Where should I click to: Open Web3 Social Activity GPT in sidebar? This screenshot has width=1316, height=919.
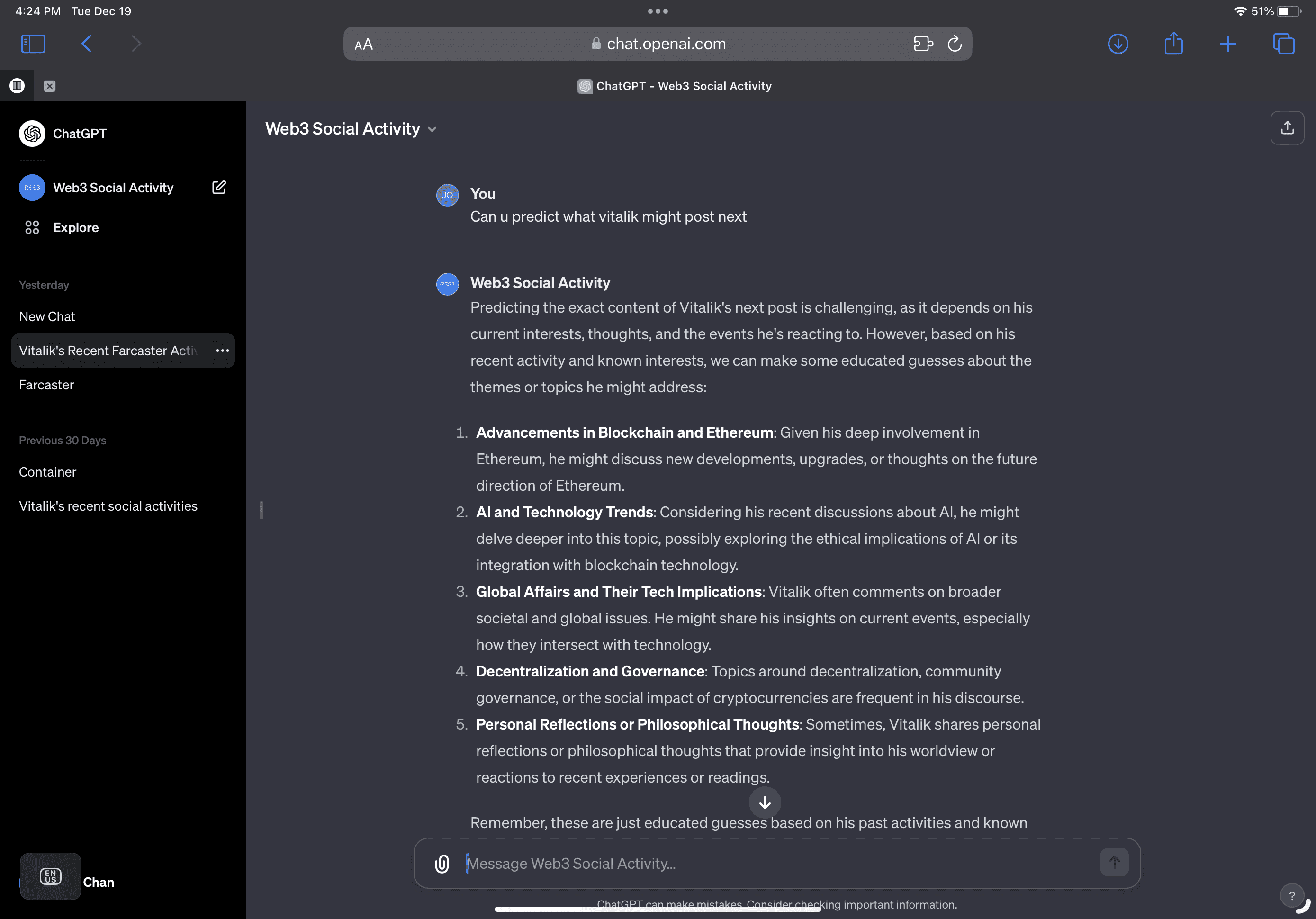coord(96,188)
